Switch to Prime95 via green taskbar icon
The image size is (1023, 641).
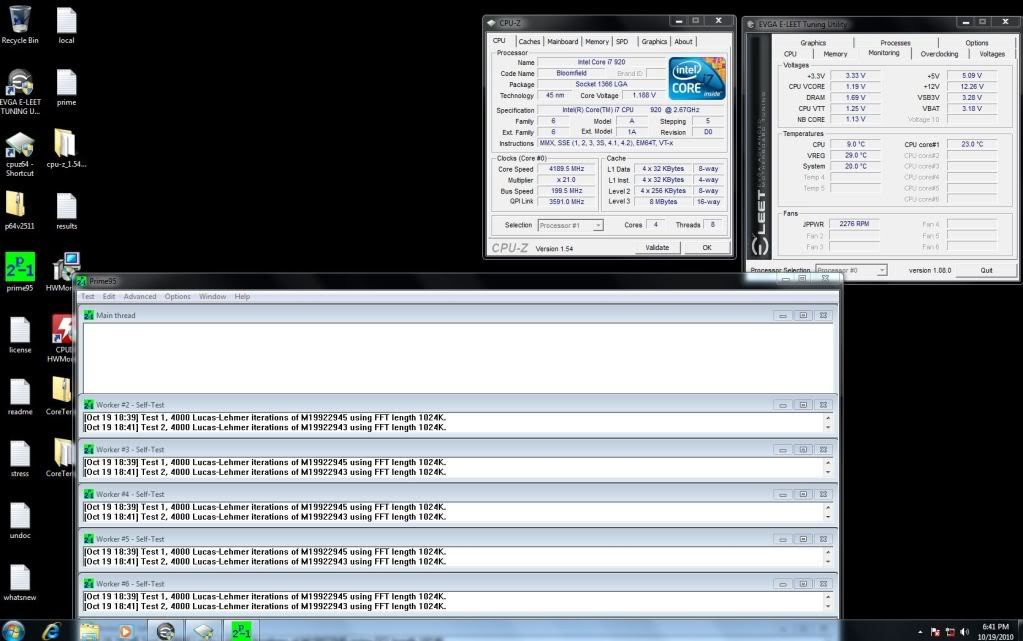pos(241,631)
